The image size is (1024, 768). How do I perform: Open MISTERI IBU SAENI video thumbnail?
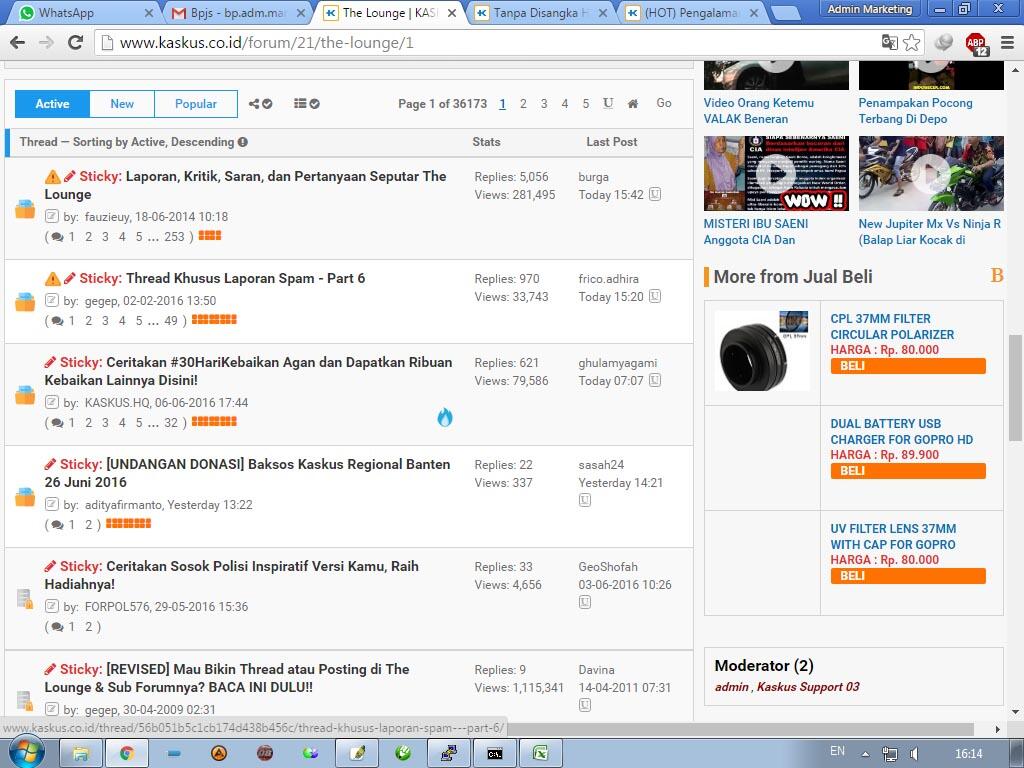[776, 173]
